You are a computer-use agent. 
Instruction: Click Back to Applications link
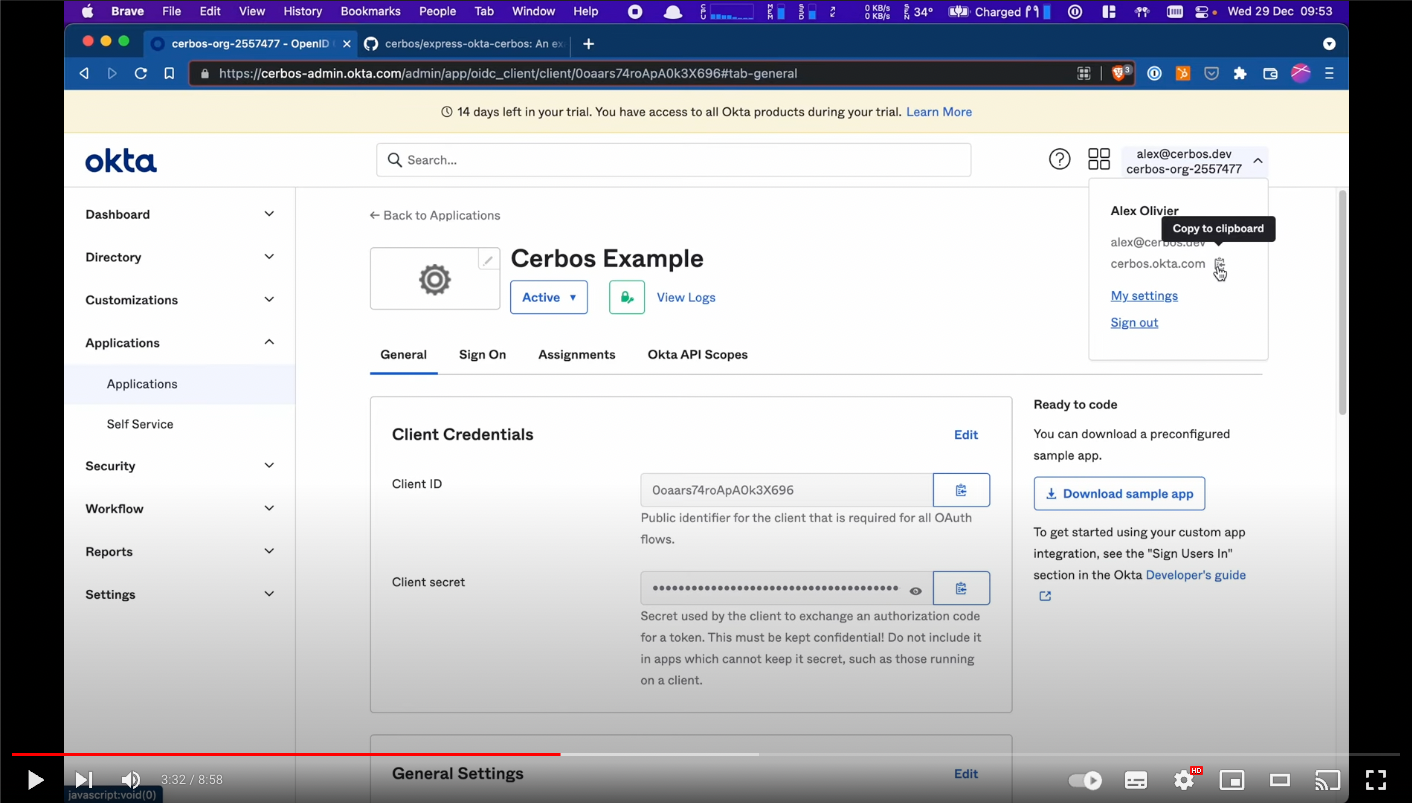[x=435, y=215]
